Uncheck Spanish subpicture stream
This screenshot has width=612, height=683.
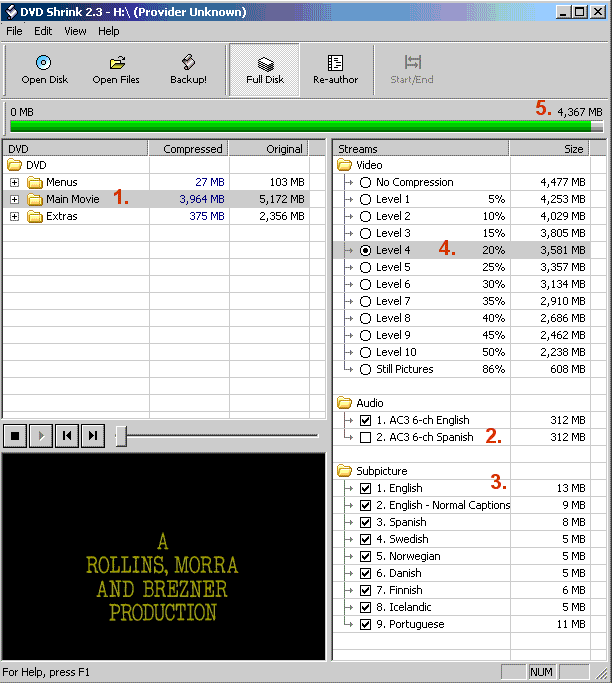click(x=365, y=522)
